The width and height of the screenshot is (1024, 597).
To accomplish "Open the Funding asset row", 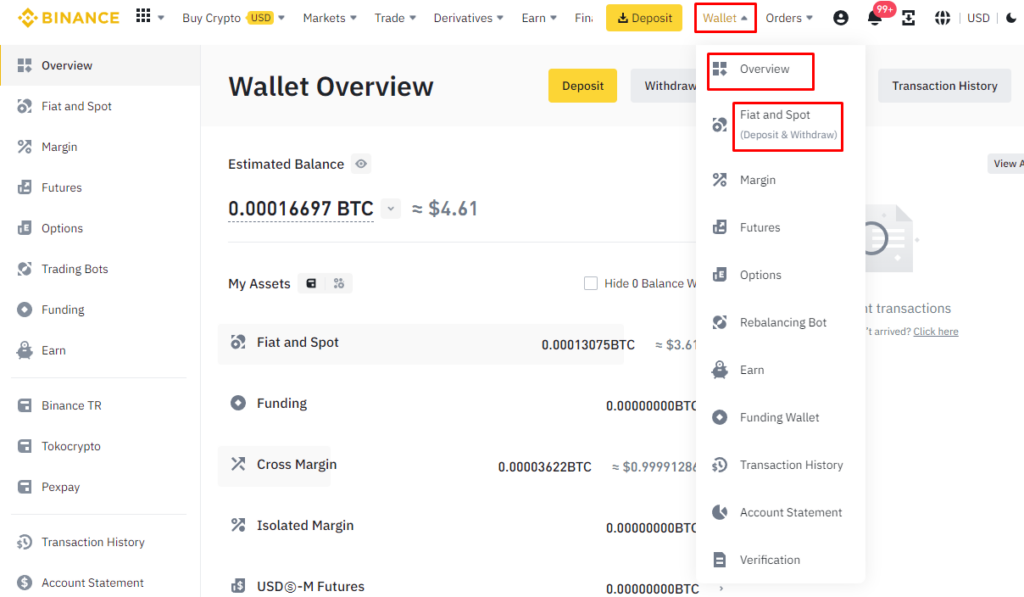I will pyautogui.click(x=457, y=404).
